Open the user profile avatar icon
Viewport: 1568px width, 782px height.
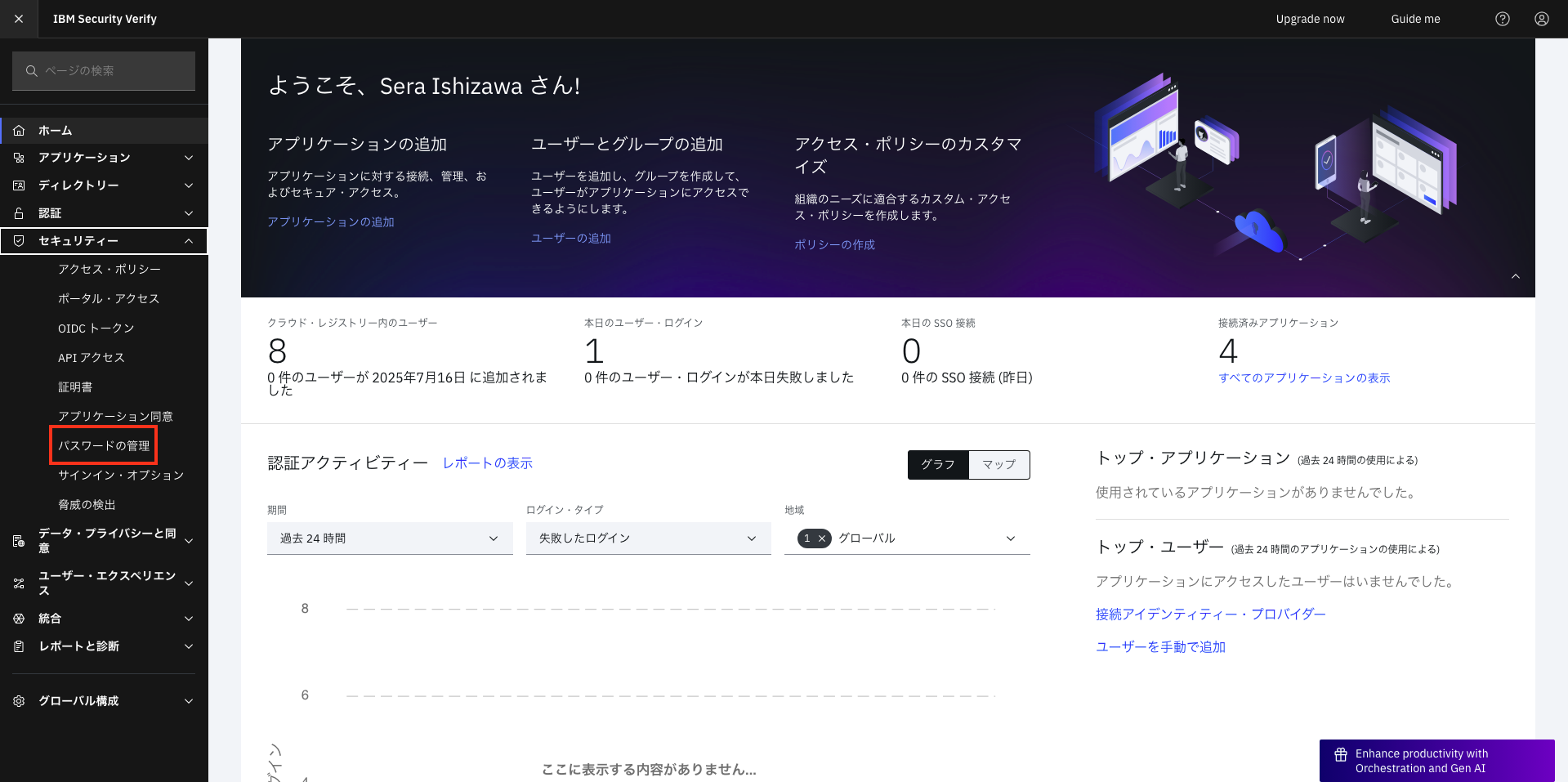pyautogui.click(x=1542, y=19)
